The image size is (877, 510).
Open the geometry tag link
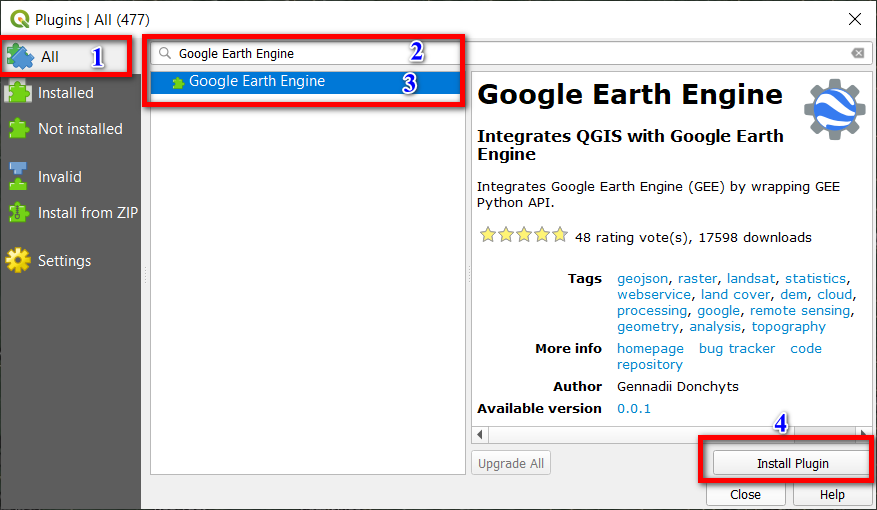648,327
